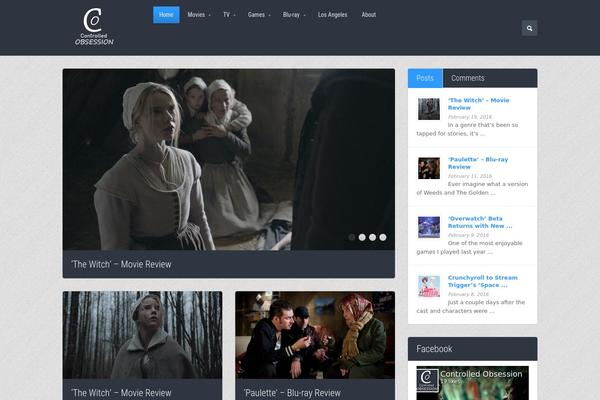Screen dimensions: 600x400
Task: Expand the Blu-ray dropdown menu
Action: click(x=293, y=15)
